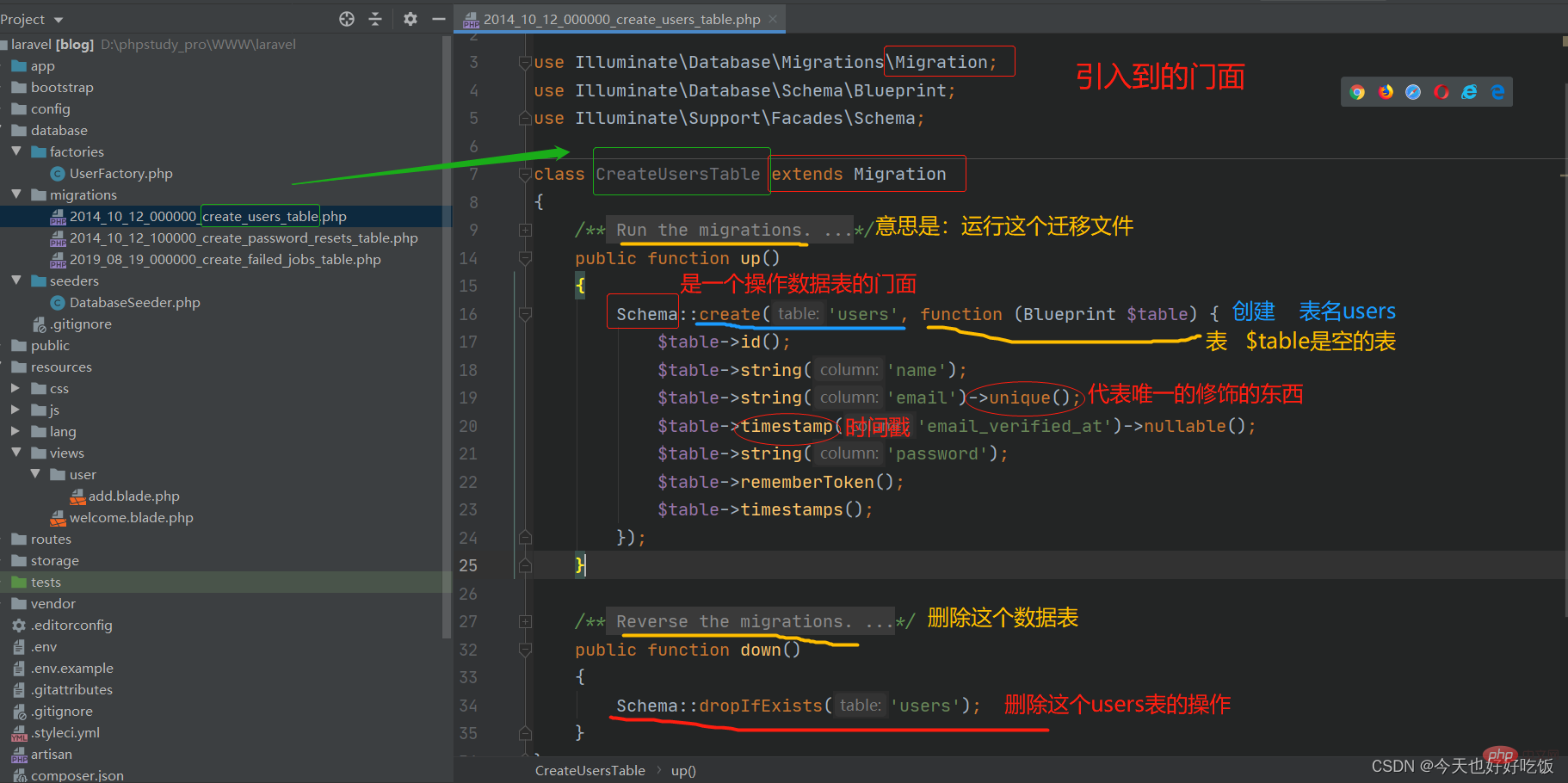Click the Project panel vertical scrollbar
1568x783 pixels.
[x=447, y=336]
